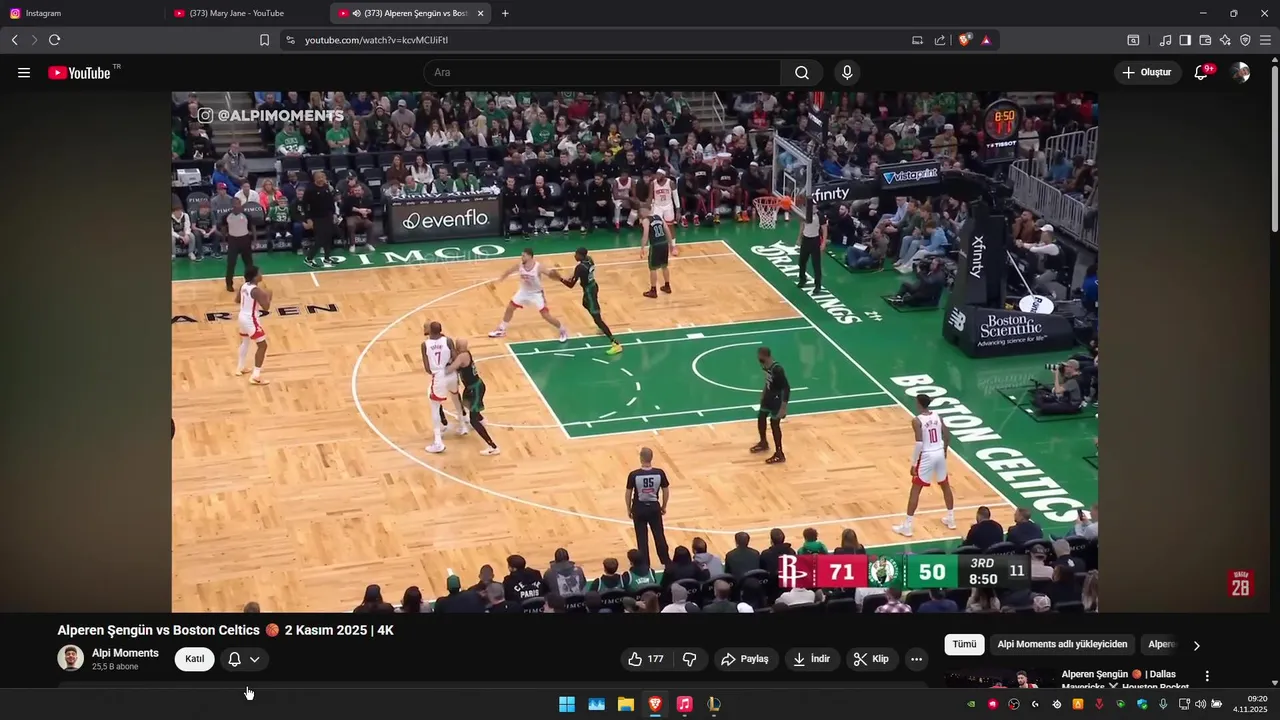The height and width of the screenshot is (720, 1280).
Task: Dislike the video with thumbs down
Action: click(689, 659)
